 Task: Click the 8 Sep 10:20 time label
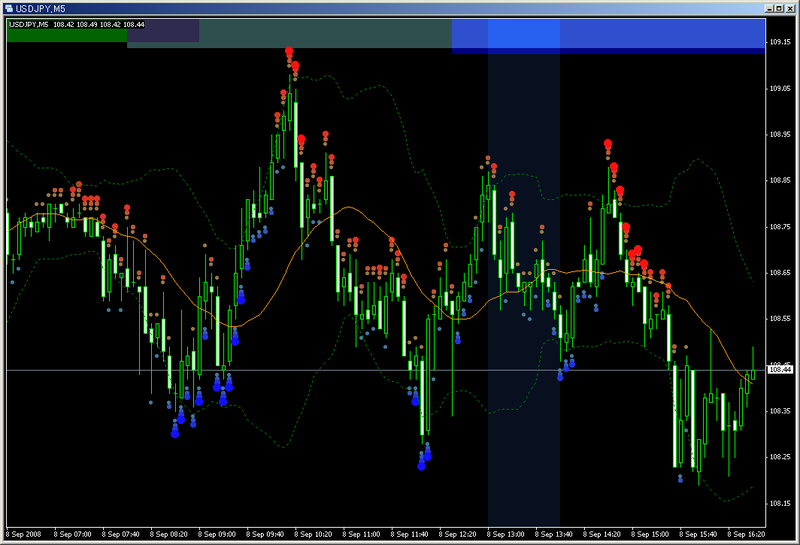click(313, 534)
